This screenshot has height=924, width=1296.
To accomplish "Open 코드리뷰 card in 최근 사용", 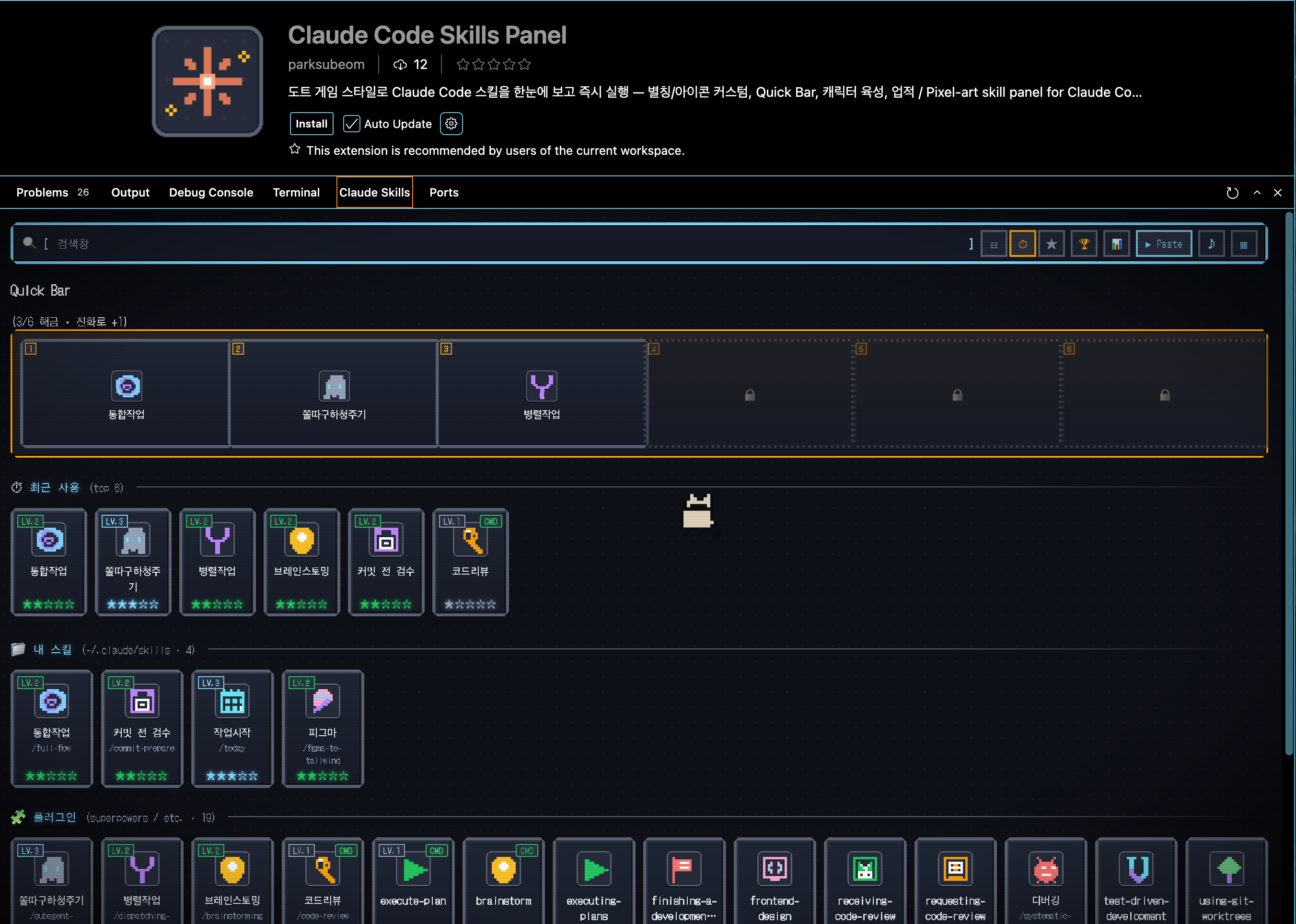I will coord(470,562).
